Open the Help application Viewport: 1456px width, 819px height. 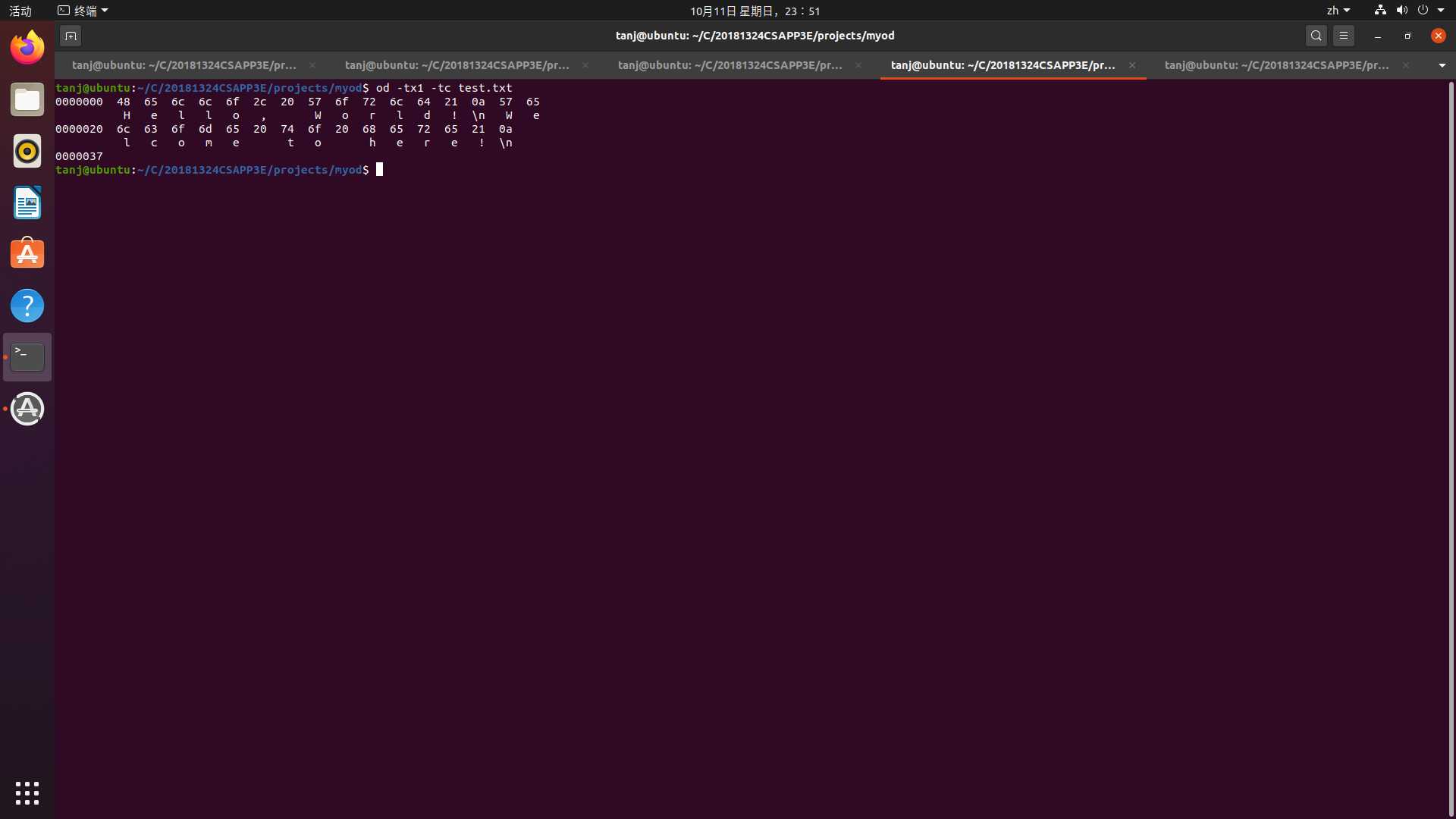pos(27,306)
